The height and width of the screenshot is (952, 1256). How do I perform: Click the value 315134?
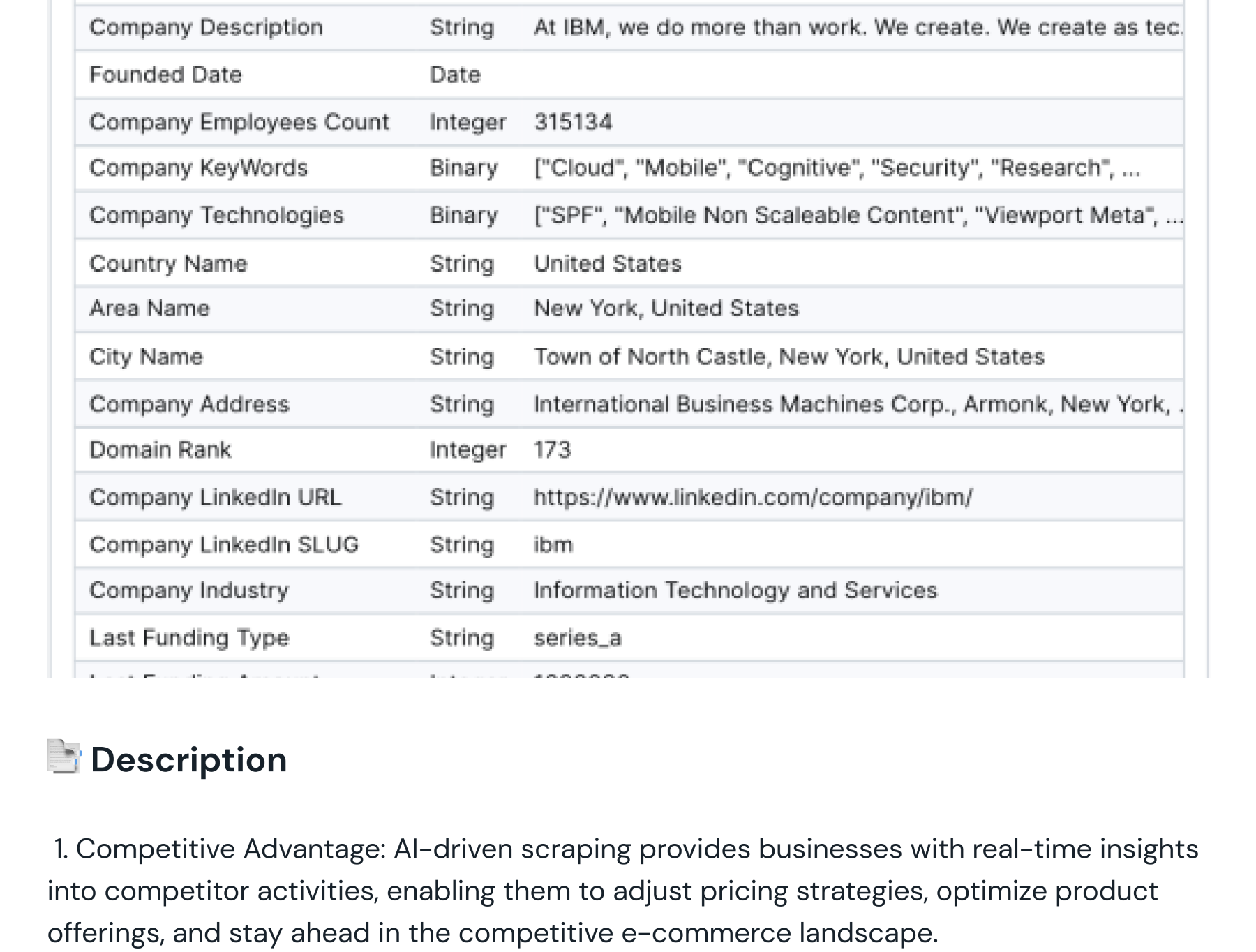pyautogui.click(x=573, y=122)
